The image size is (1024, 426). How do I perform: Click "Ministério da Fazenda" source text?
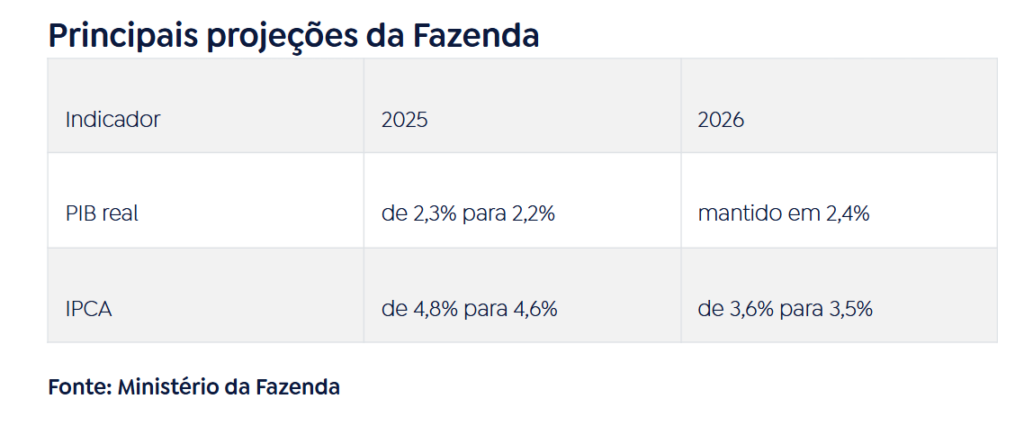(x=229, y=386)
